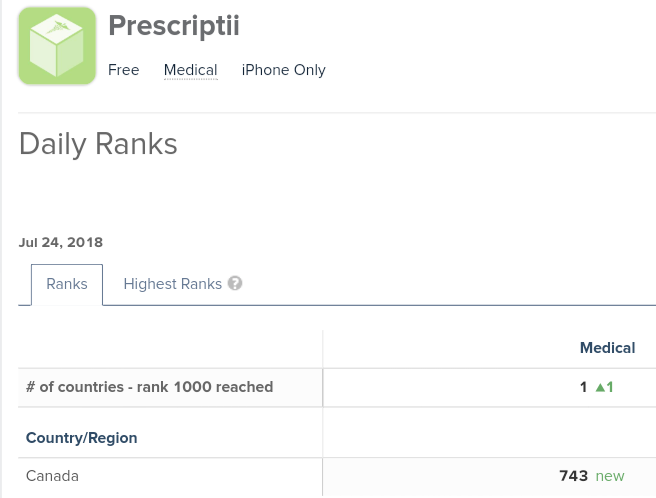Screen dimensions: 656x498
Task: Click the countries count value 1
Action: click(583, 387)
